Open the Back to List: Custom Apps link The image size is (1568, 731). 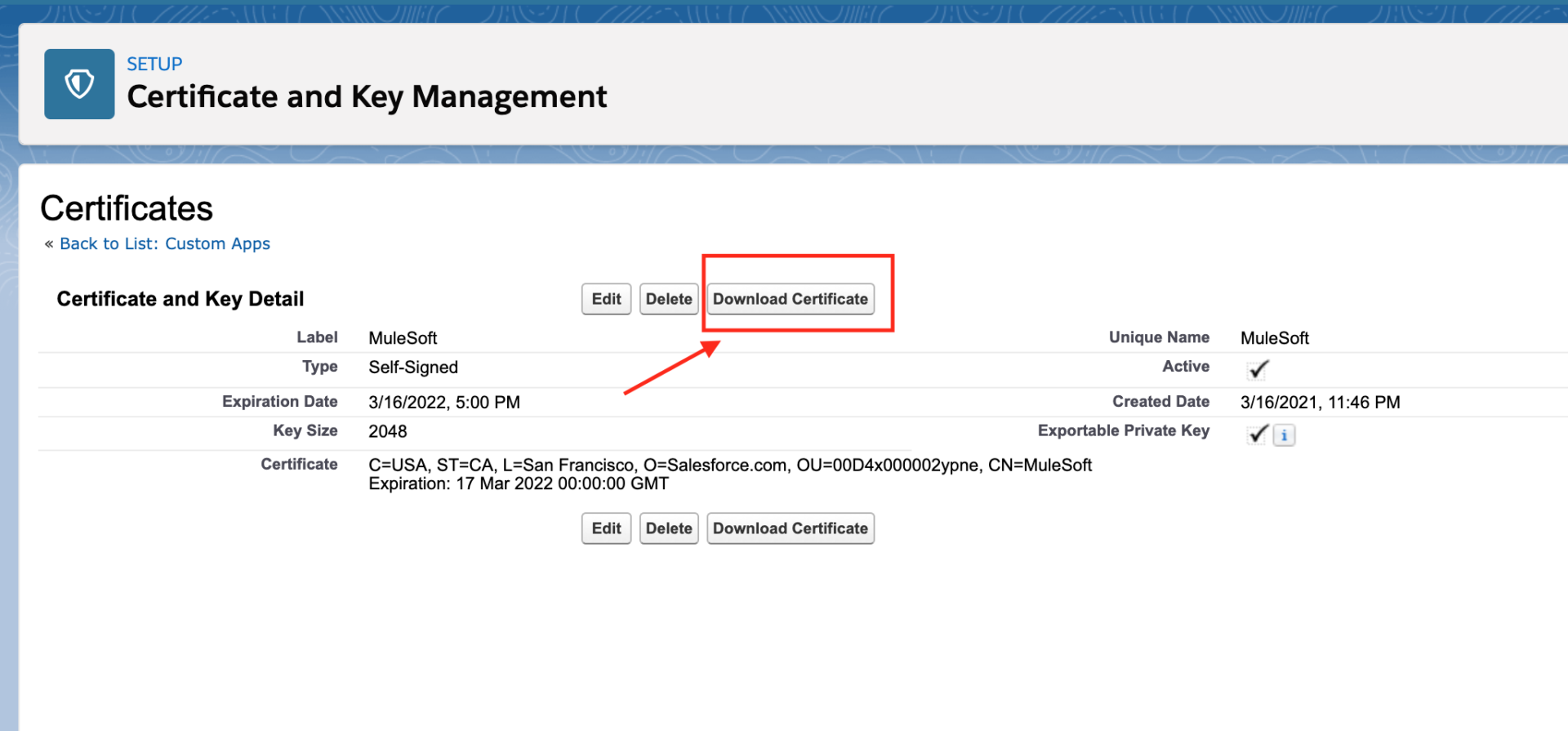(164, 244)
